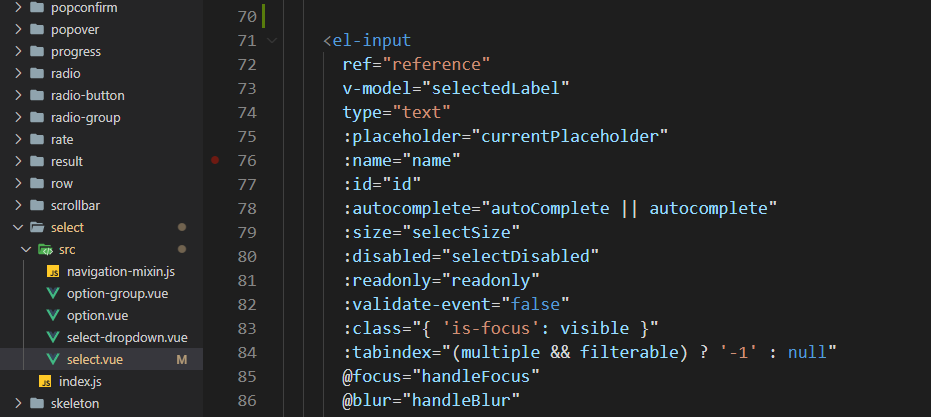This screenshot has height=417, width=931.
Task: Open the radio-group folder
Action: click(x=85, y=117)
